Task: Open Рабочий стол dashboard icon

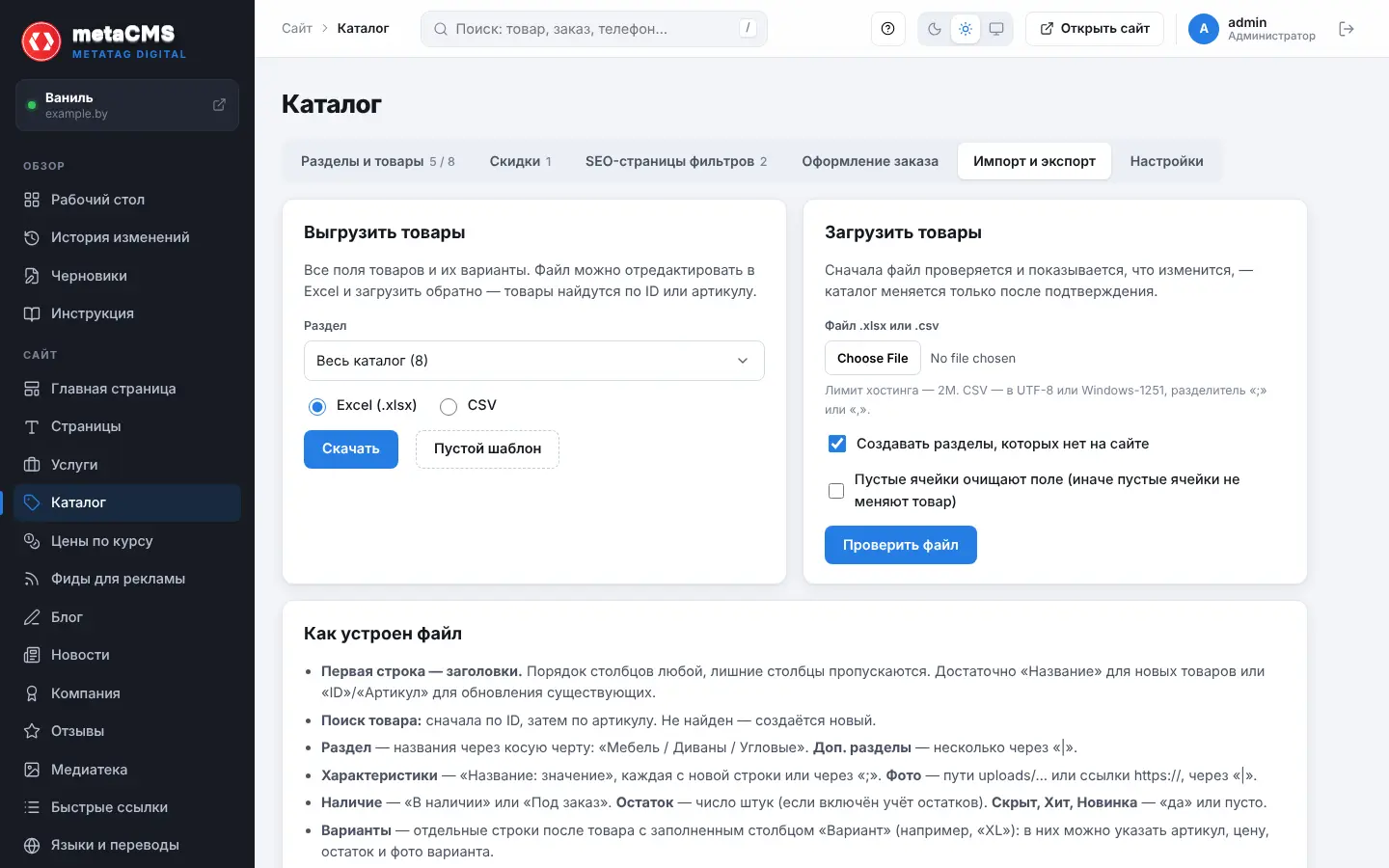Action: coord(32,200)
